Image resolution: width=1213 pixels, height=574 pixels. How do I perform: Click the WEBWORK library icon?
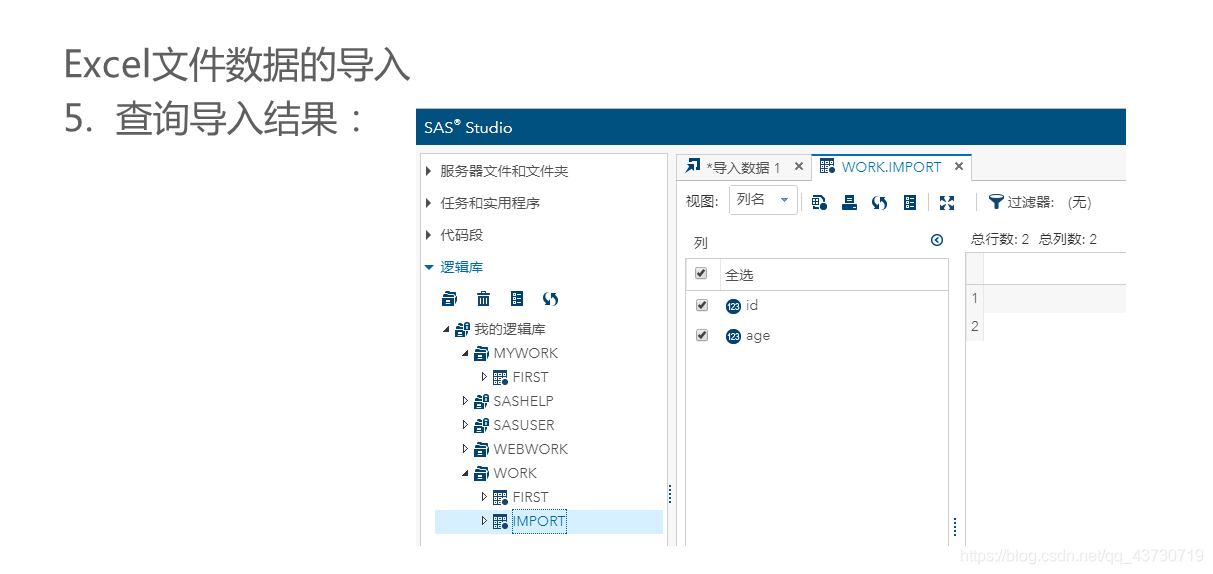[481, 449]
